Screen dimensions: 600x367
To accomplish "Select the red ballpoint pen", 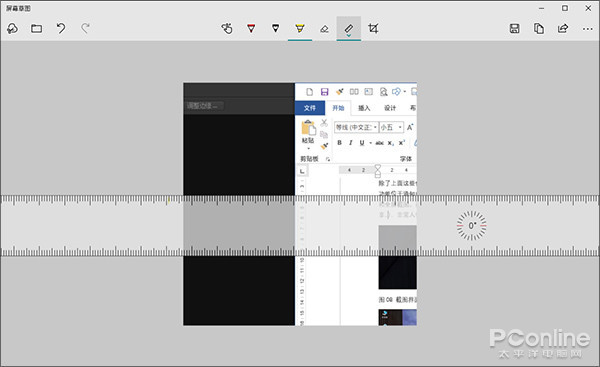I will tap(251, 28).
